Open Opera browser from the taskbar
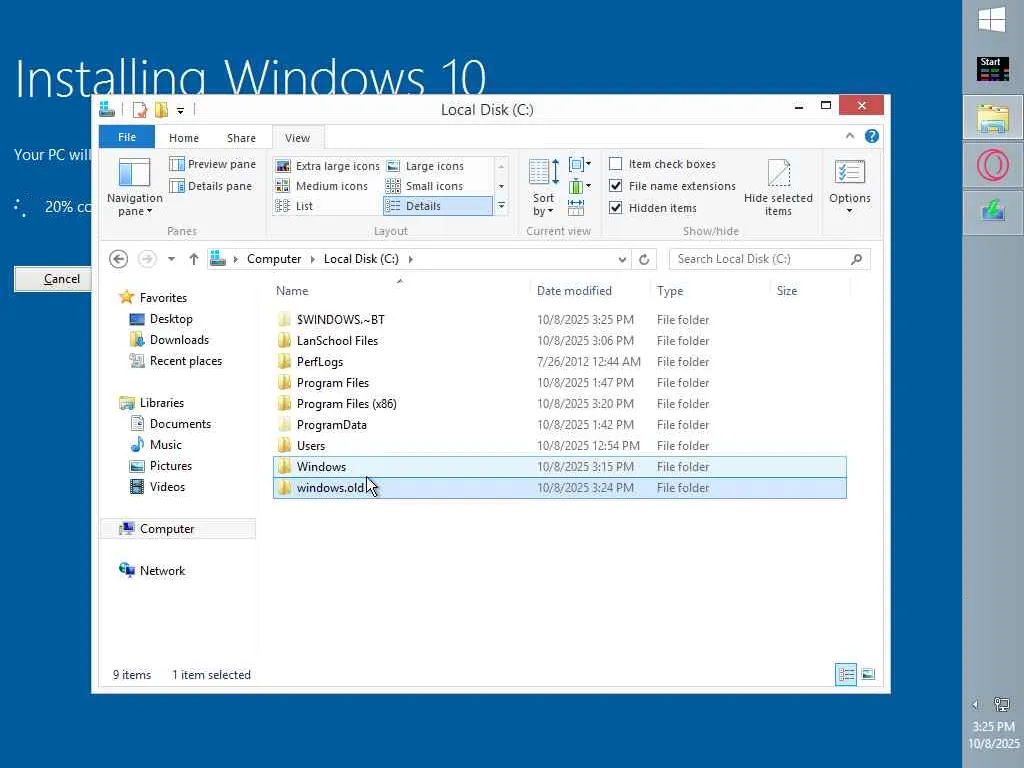The width and height of the screenshot is (1024, 768). (x=993, y=165)
